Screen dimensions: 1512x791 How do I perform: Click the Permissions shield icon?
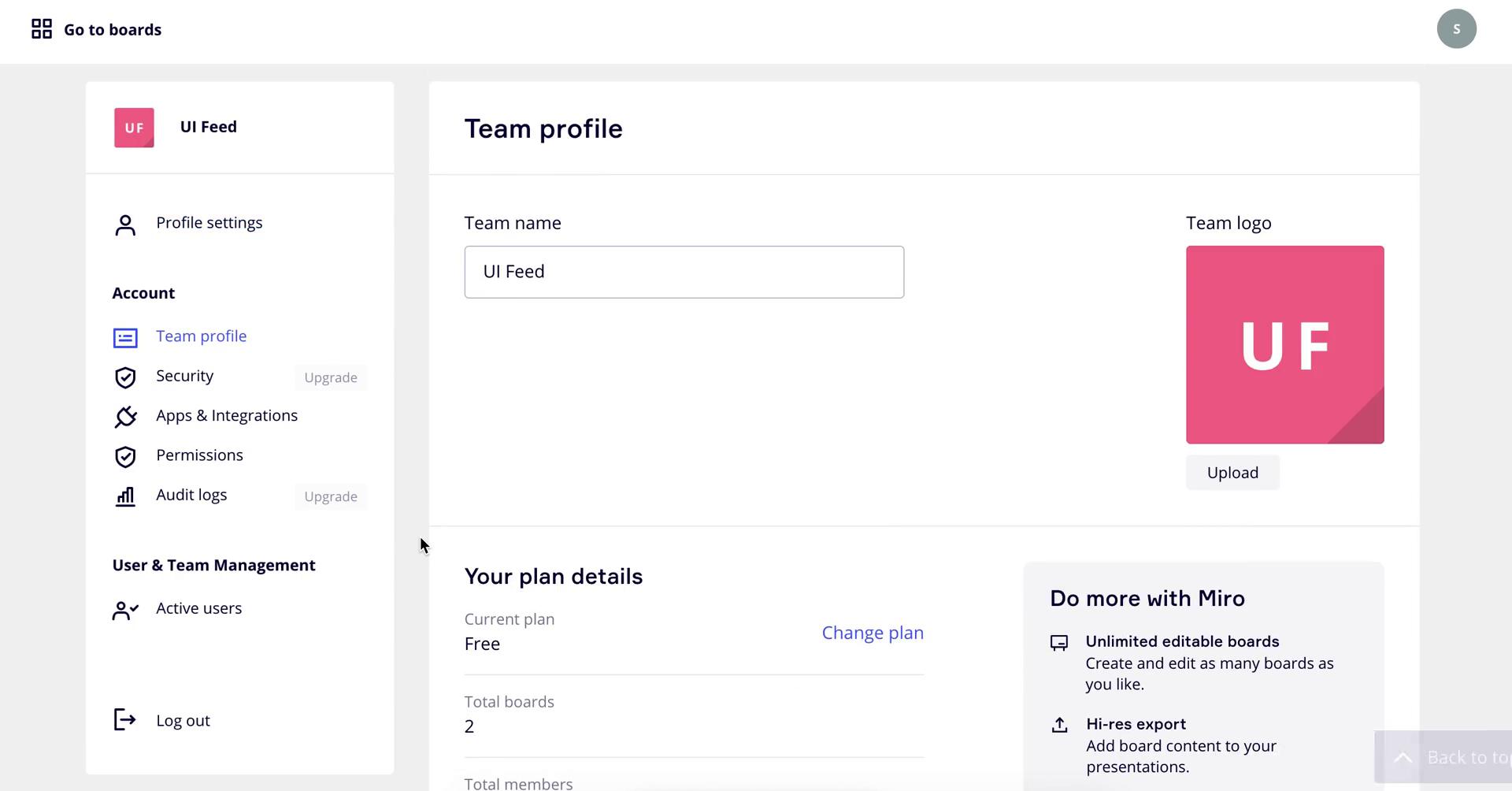click(x=125, y=457)
